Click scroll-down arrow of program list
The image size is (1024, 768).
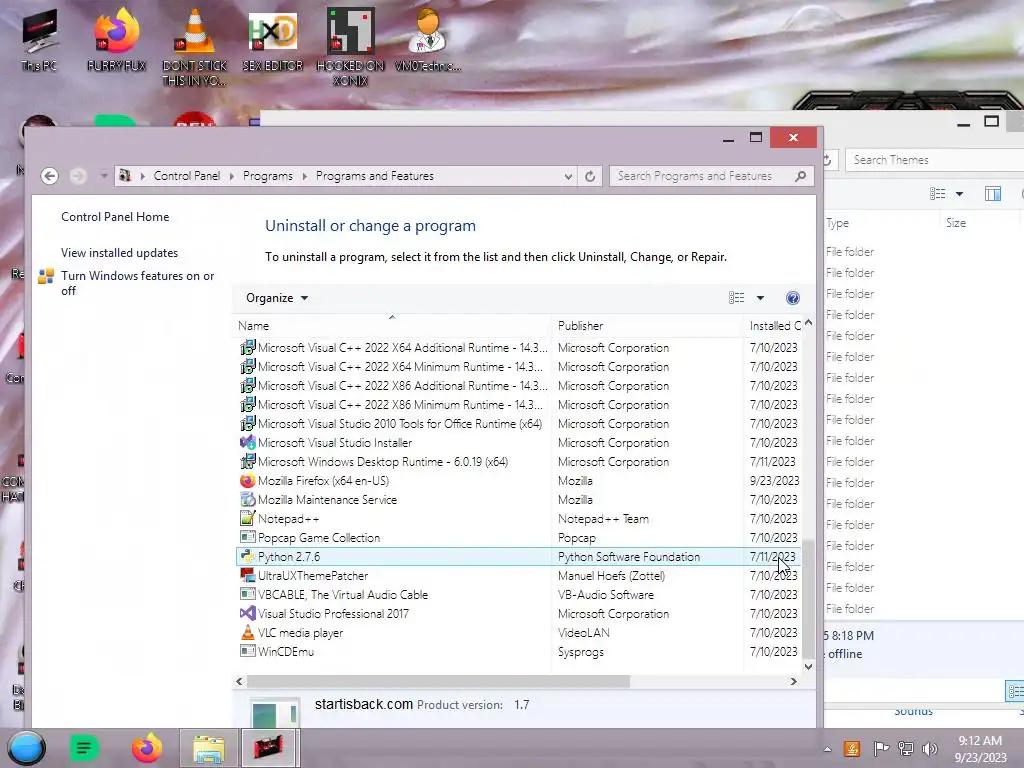808,667
